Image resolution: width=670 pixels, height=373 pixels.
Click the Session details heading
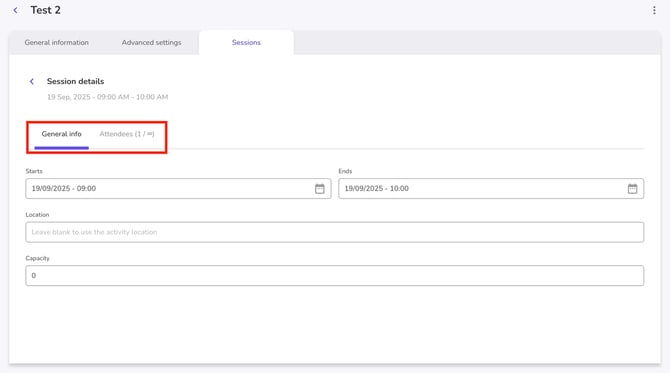coord(75,81)
